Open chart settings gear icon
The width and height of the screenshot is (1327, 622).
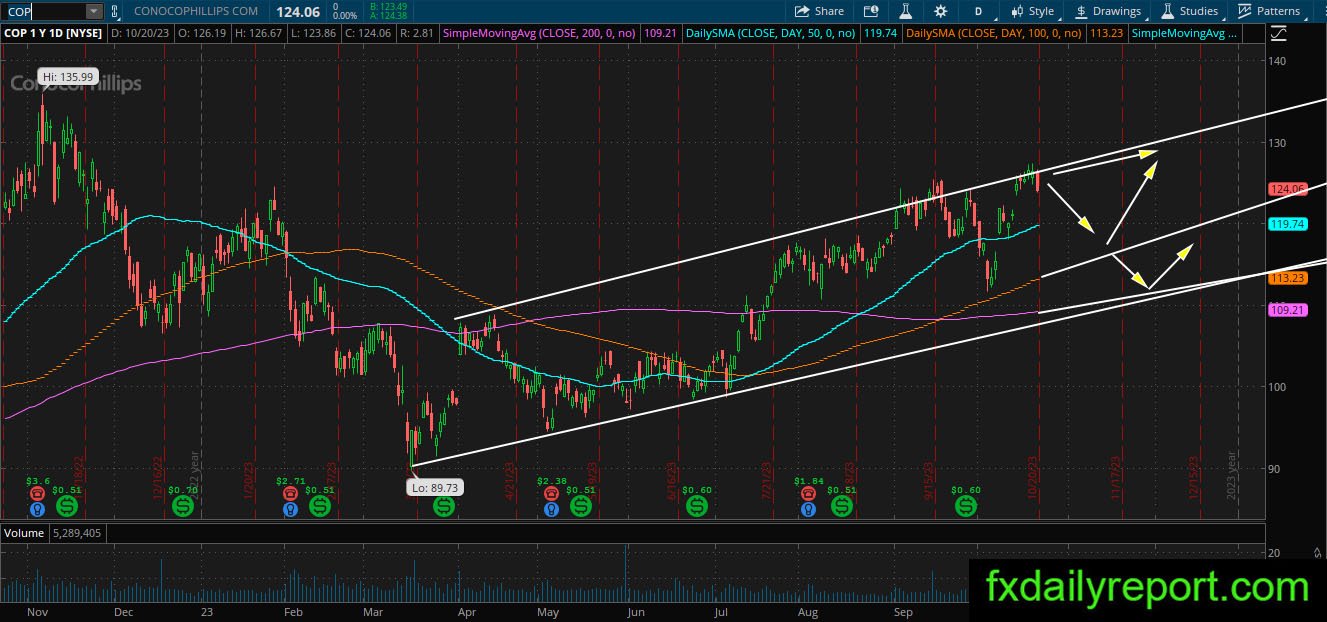pyautogui.click(x=940, y=11)
